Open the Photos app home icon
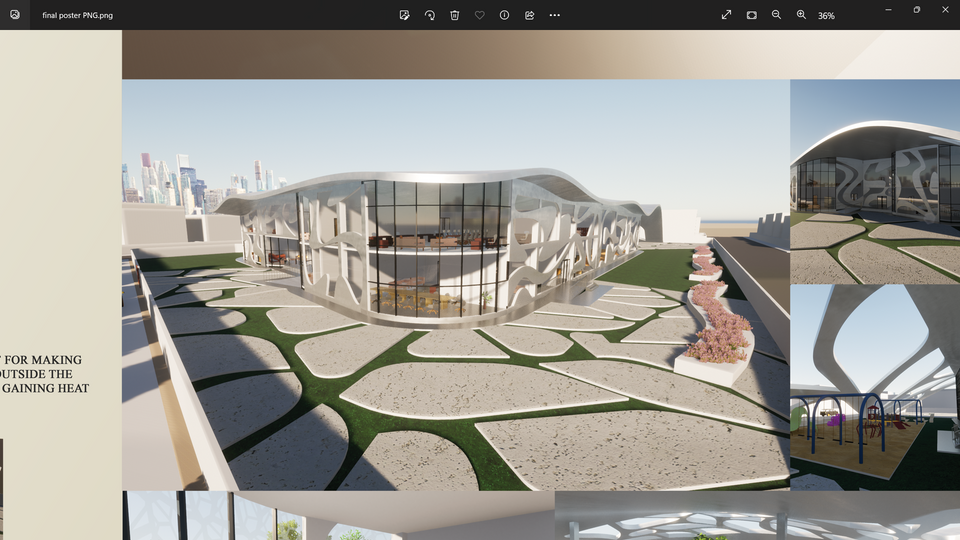Viewport: 960px width, 540px height. pos(15,15)
